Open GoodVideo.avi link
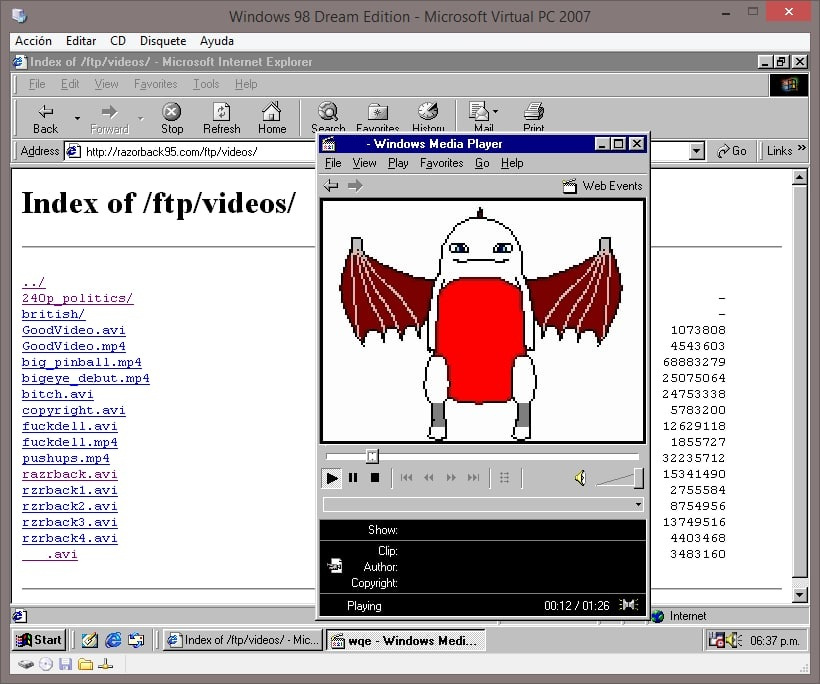Image resolution: width=820 pixels, height=684 pixels. 74,330
